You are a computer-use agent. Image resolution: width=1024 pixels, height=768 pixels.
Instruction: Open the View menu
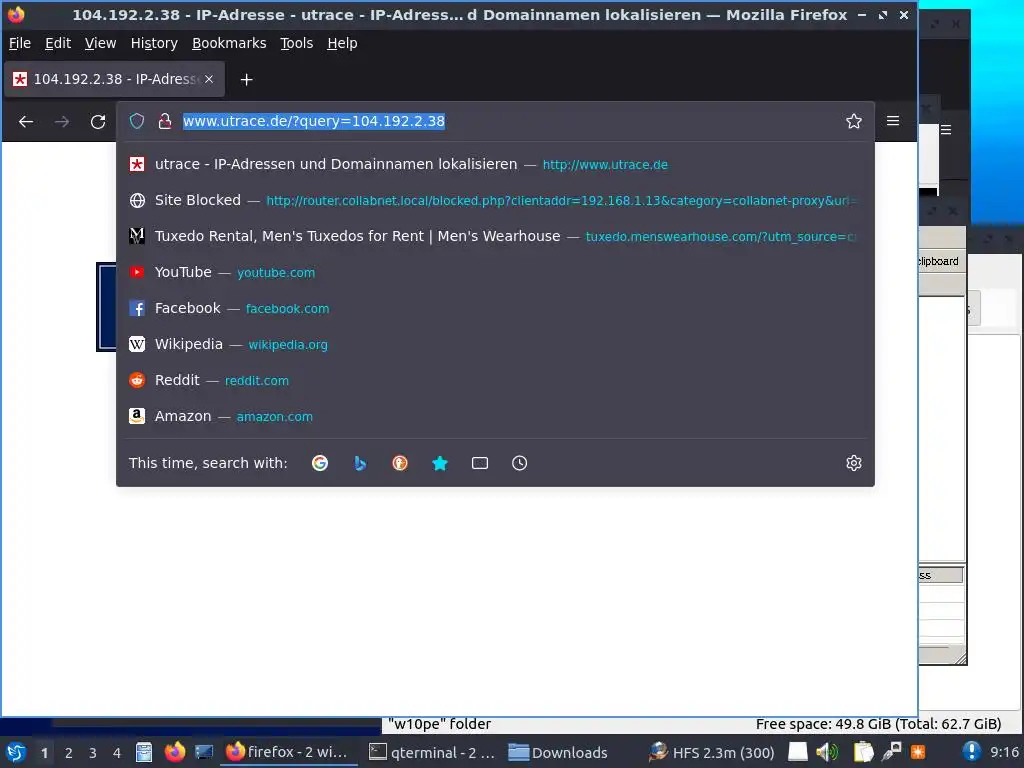101,43
